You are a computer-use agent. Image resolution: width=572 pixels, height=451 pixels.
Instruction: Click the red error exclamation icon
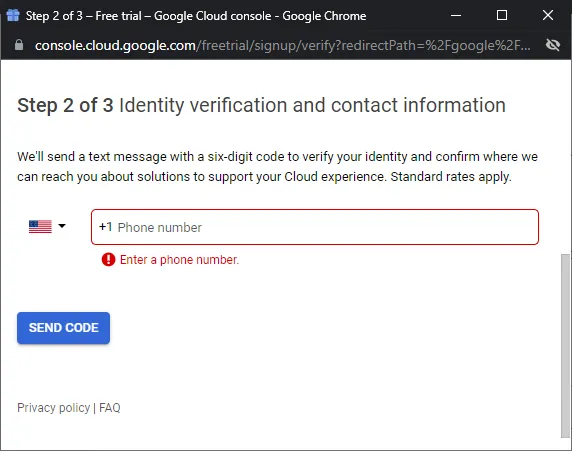(108, 259)
